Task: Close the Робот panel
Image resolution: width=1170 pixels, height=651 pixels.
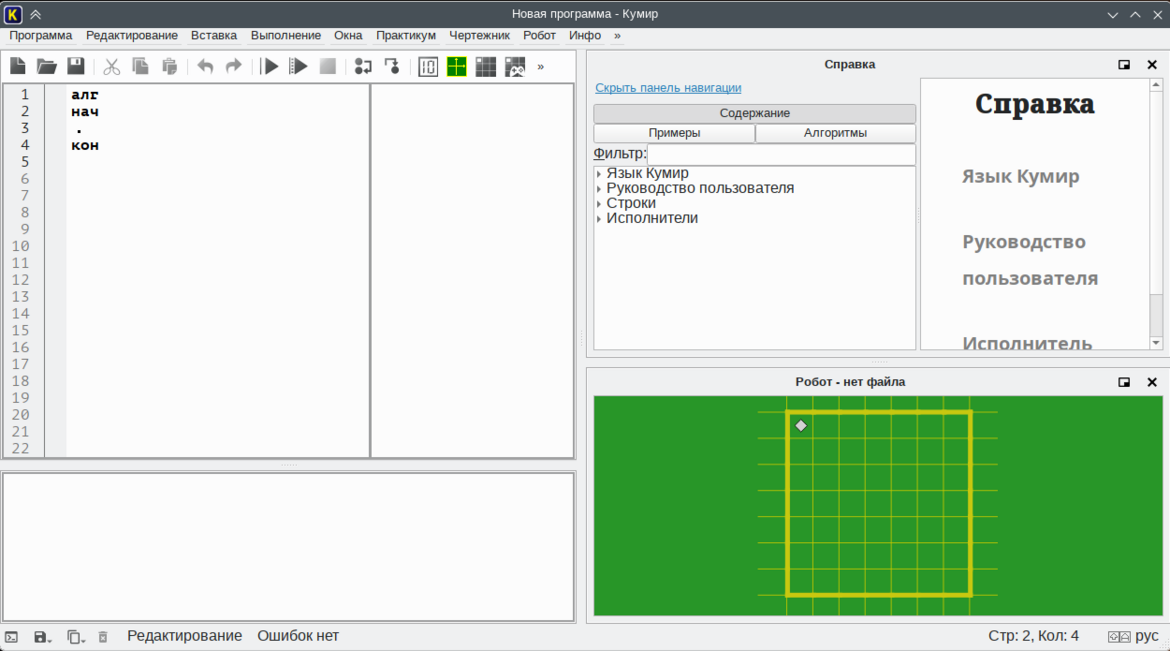Action: 1152,382
